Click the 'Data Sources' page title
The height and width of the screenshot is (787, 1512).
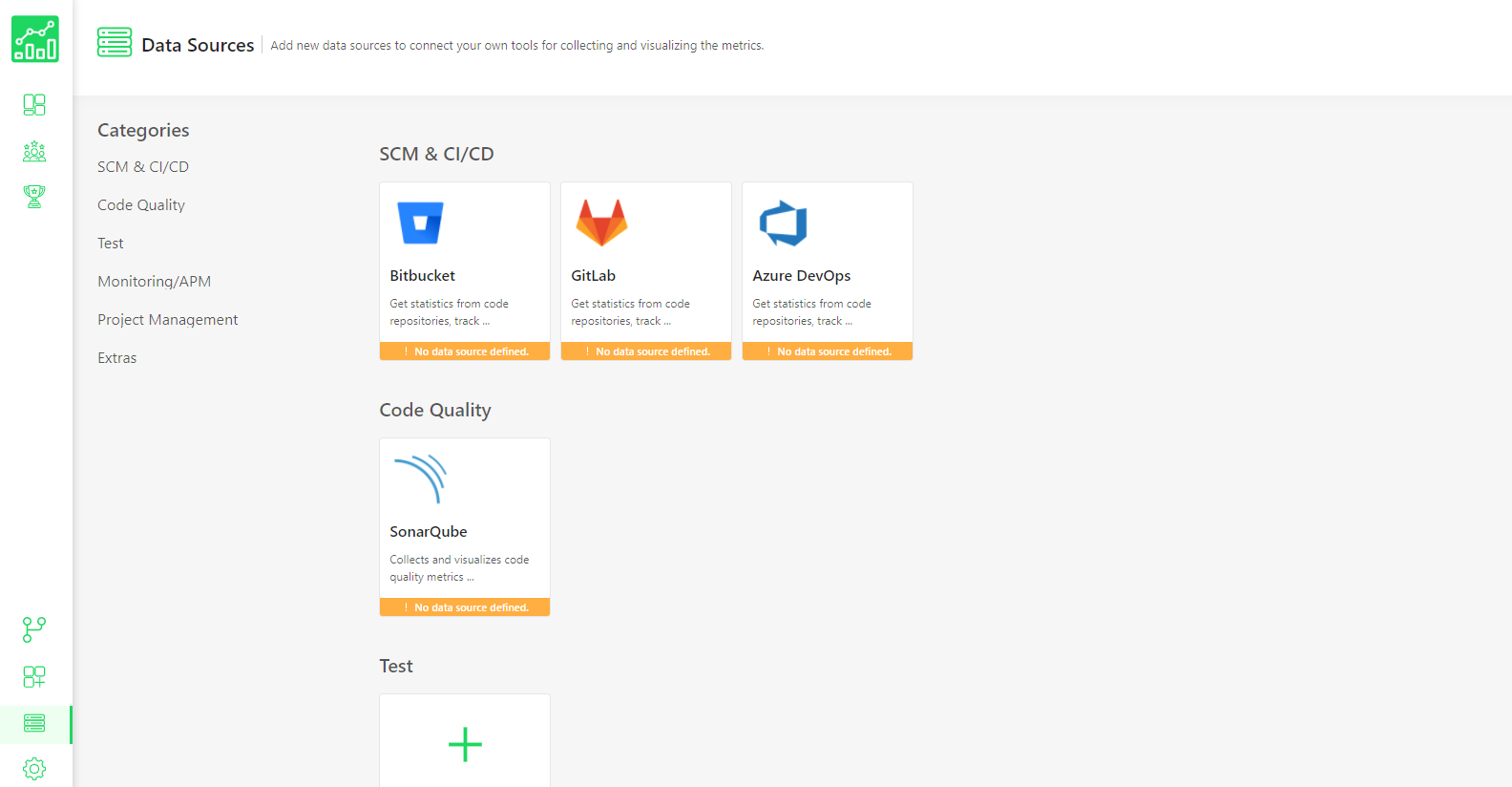click(198, 45)
